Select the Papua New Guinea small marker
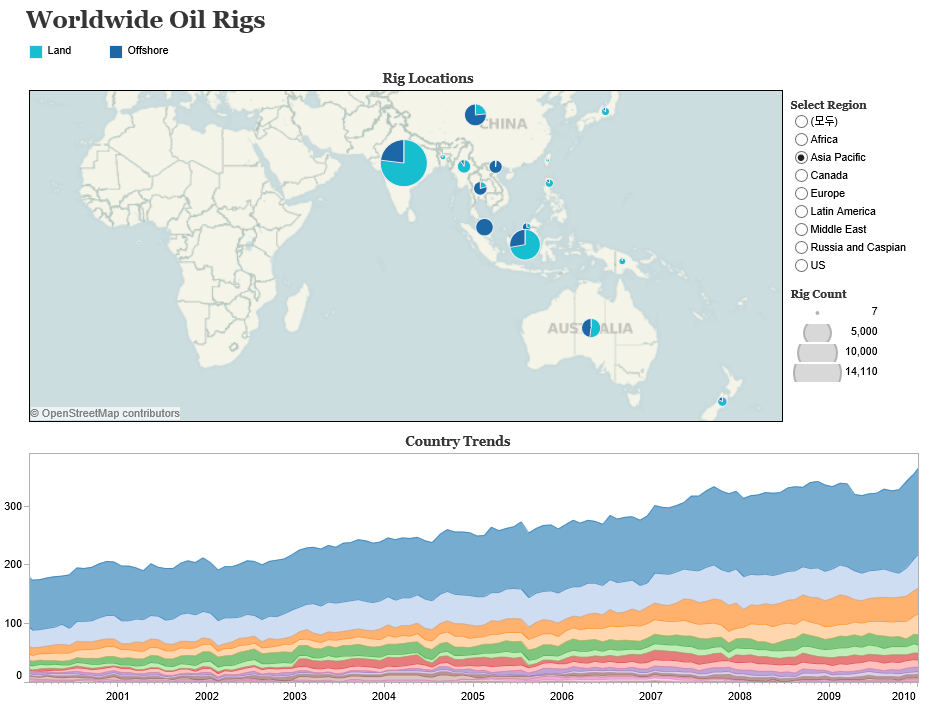The height and width of the screenshot is (706, 930). (x=622, y=261)
